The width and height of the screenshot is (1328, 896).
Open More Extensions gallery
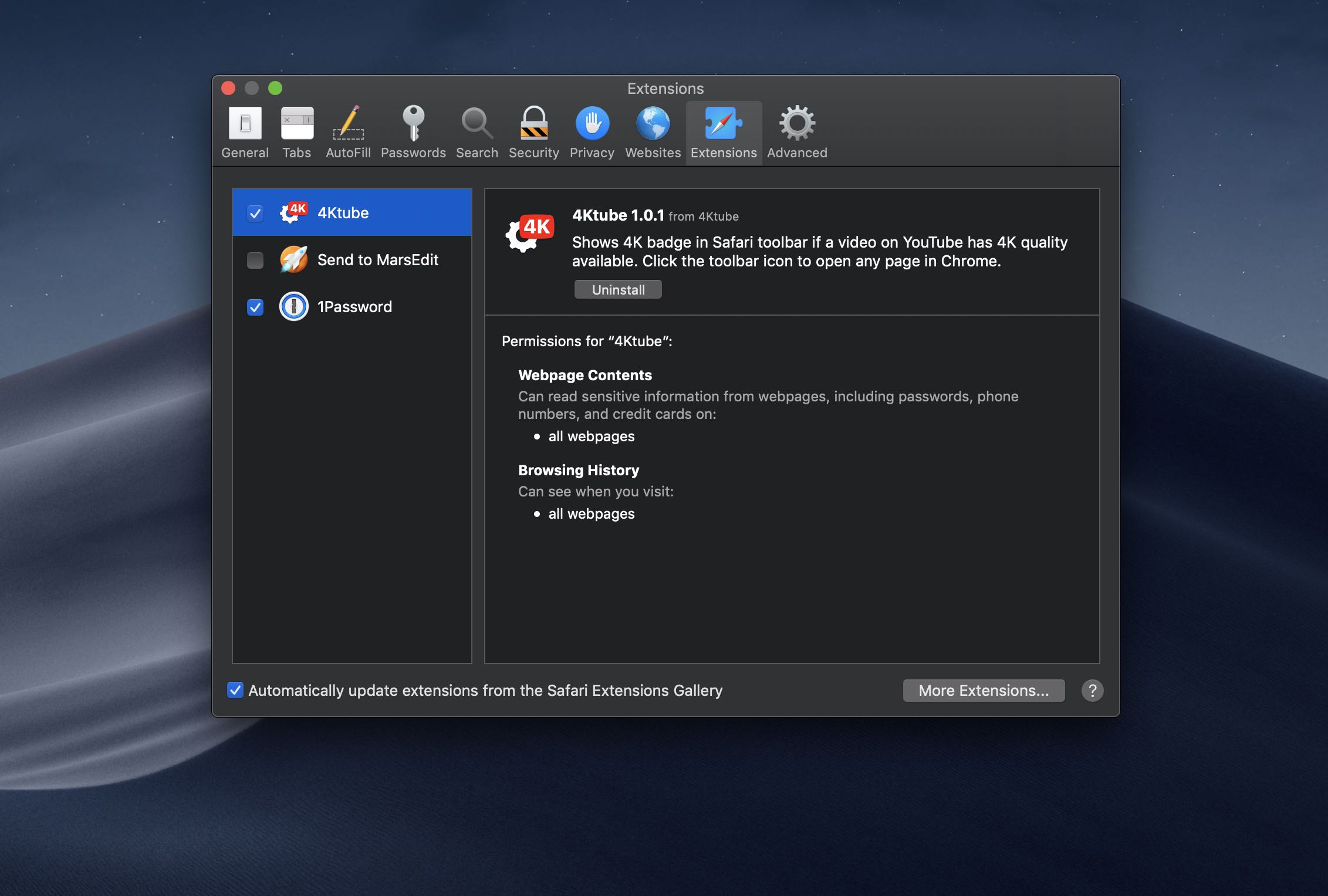pos(984,691)
